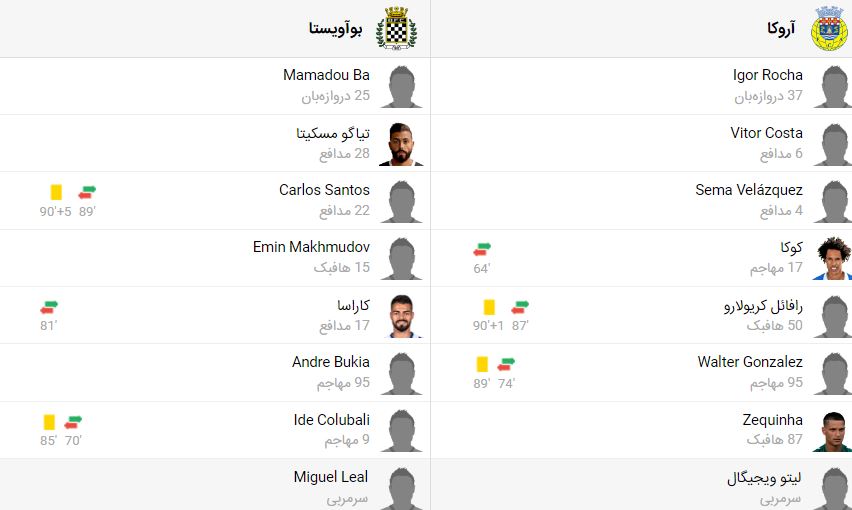Click the تیاگو مسکیتا player photo
The height and width of the screenshot is (510, 852).
[x=401, y=144]
